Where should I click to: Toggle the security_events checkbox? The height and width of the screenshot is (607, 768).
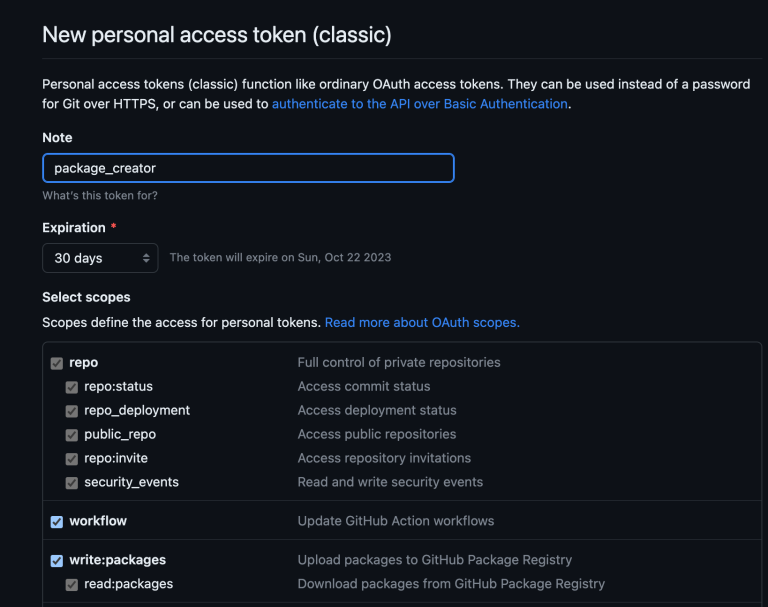(72, 483)
